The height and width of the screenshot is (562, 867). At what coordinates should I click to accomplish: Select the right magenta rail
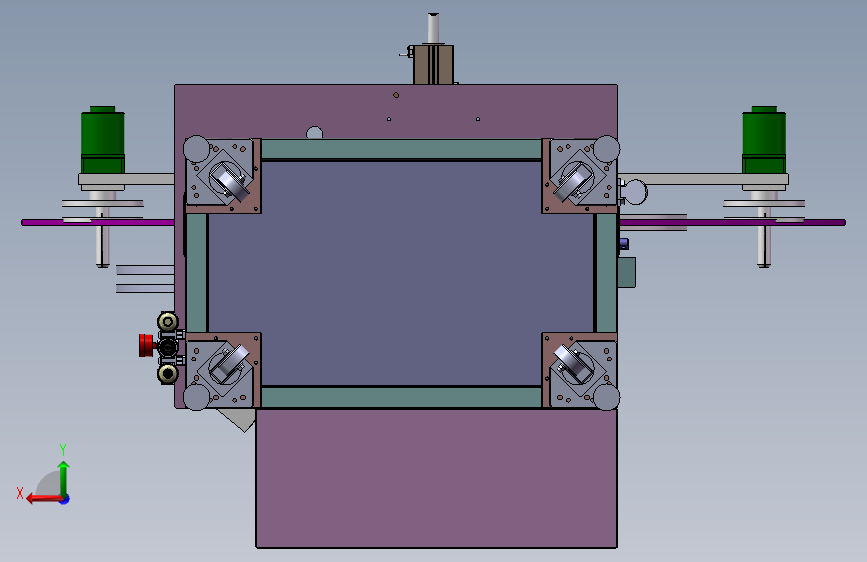733,222
